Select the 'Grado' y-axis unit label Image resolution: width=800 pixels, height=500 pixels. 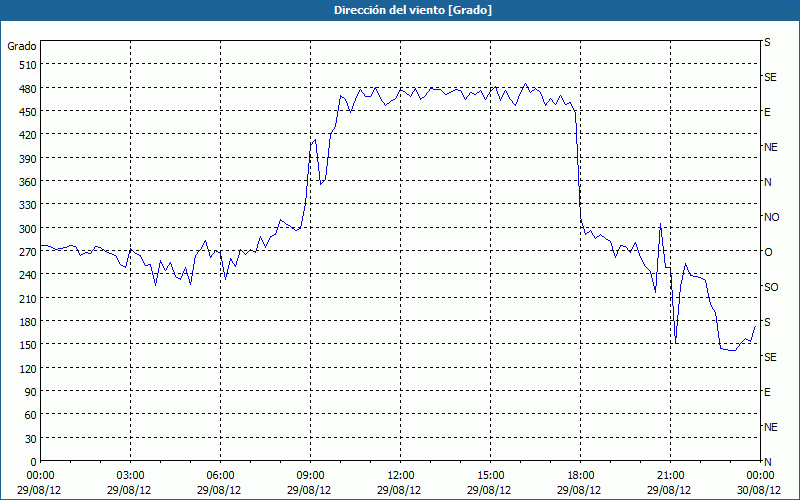[x=22, y=46]
